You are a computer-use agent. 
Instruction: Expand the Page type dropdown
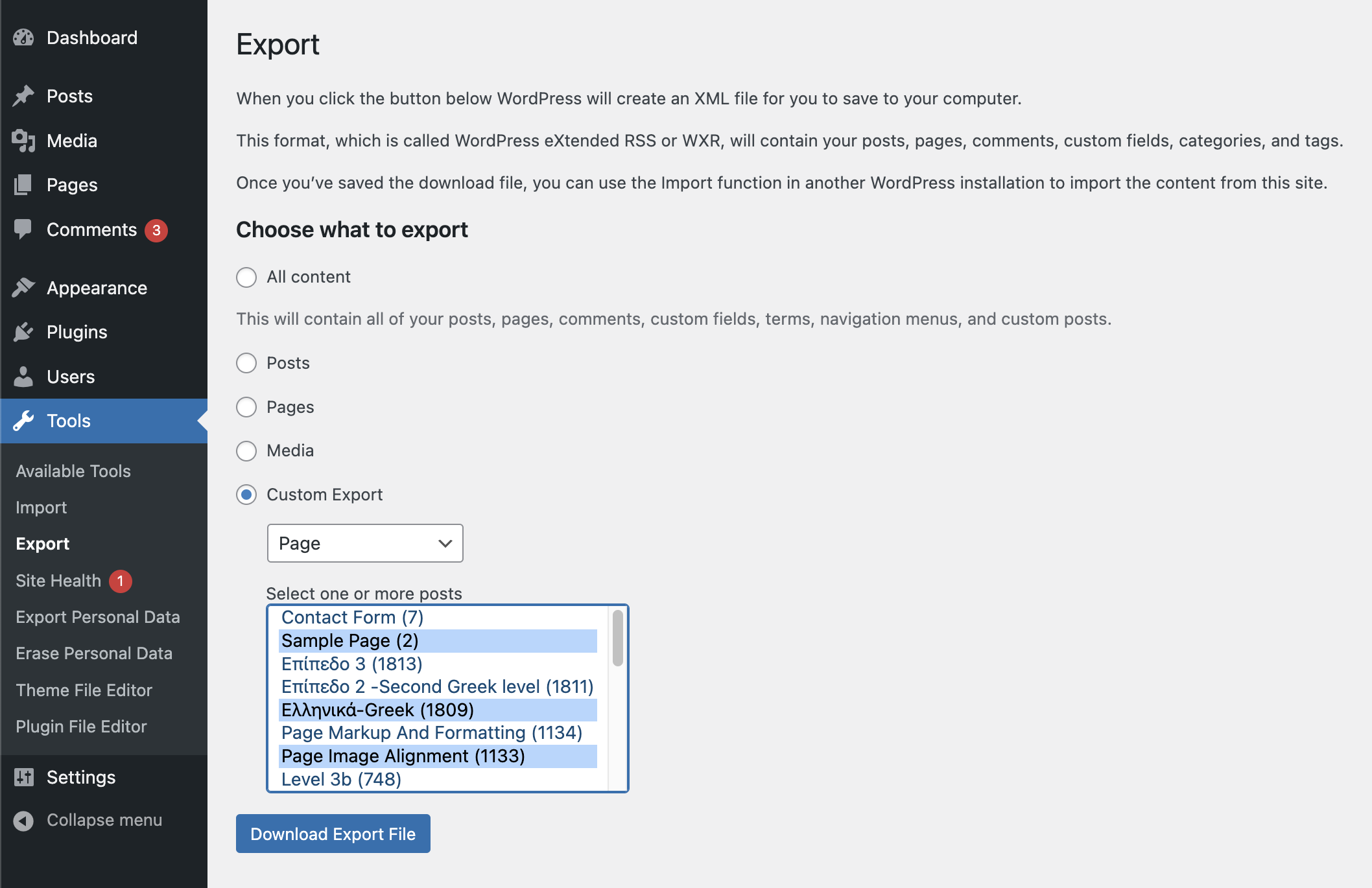pyautogui.click(x=365, y=543)
